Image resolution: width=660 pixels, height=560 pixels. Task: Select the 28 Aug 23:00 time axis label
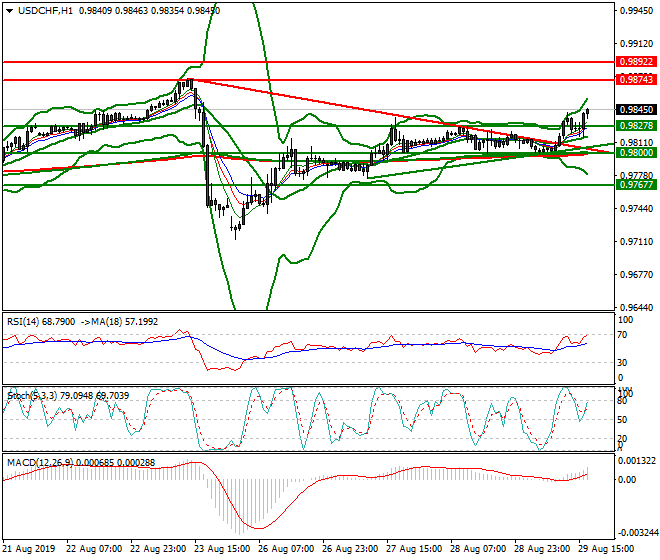coord(542,549)
